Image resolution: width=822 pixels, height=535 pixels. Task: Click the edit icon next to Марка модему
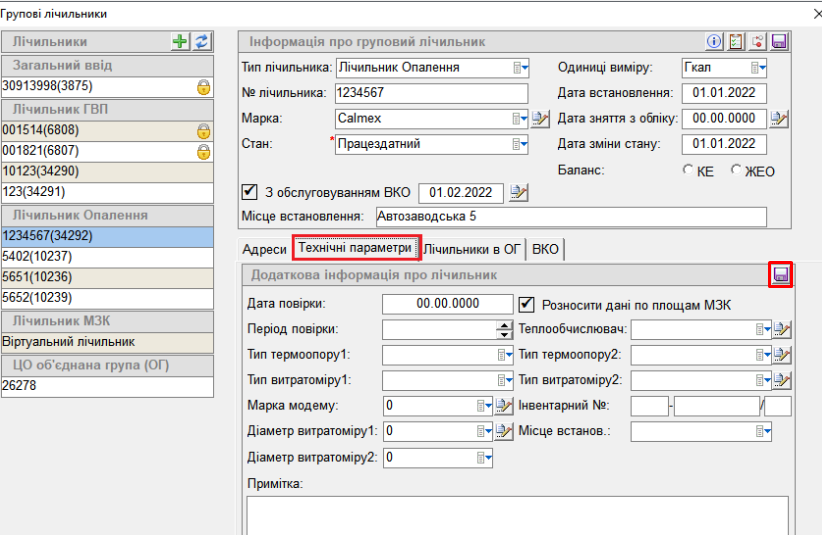coord(505,406)
